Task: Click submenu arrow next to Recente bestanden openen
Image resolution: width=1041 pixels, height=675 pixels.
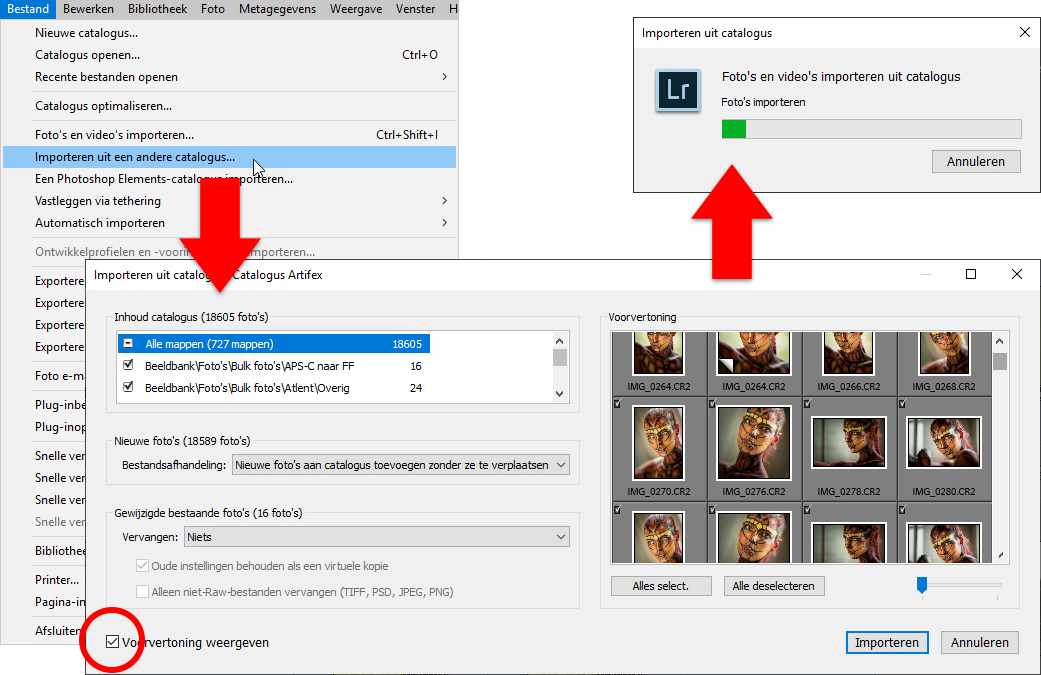Action: point(444,77)
